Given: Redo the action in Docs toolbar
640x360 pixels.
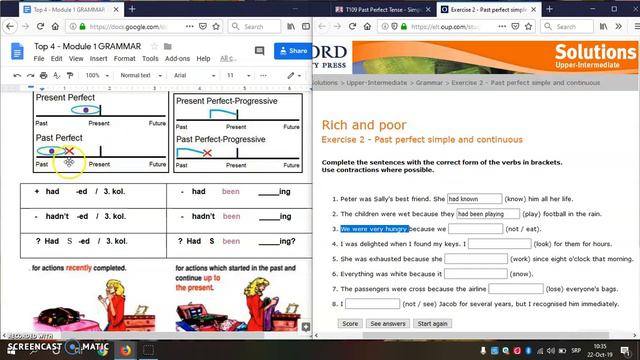Looking at the screenshot, I should point(30,76).
